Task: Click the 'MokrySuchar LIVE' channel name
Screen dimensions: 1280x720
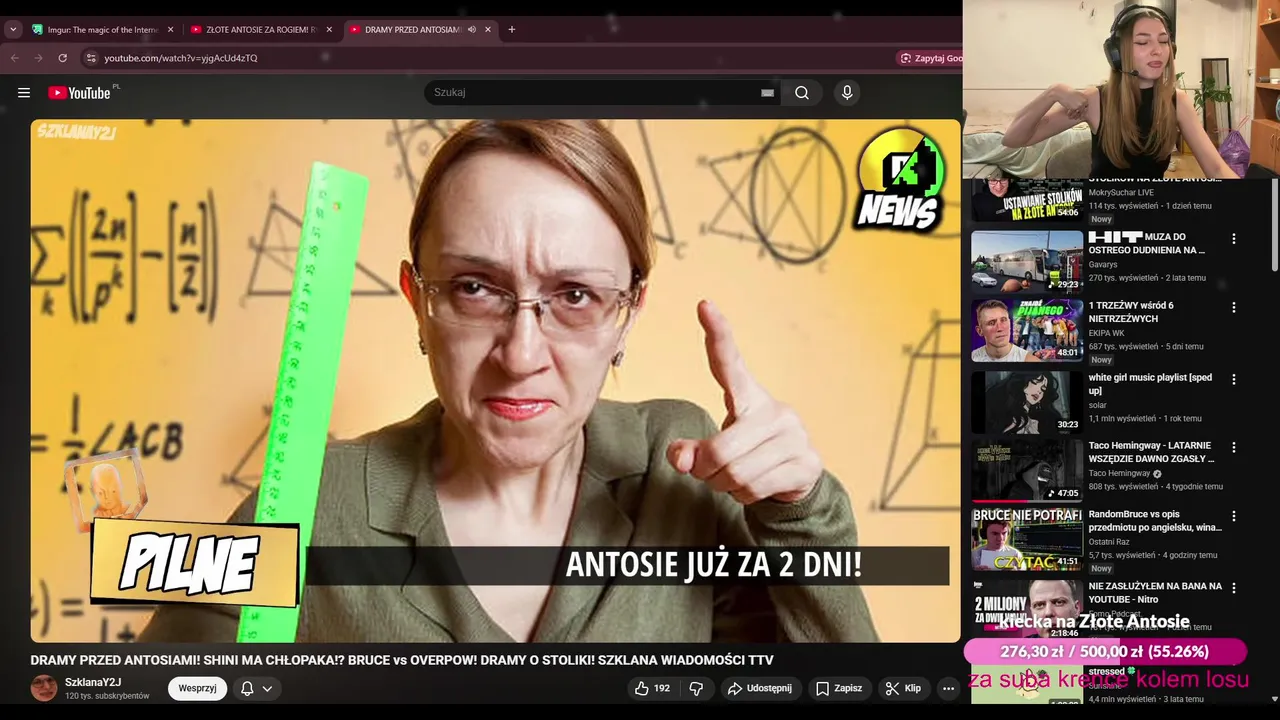Action: pos(1121,193)
